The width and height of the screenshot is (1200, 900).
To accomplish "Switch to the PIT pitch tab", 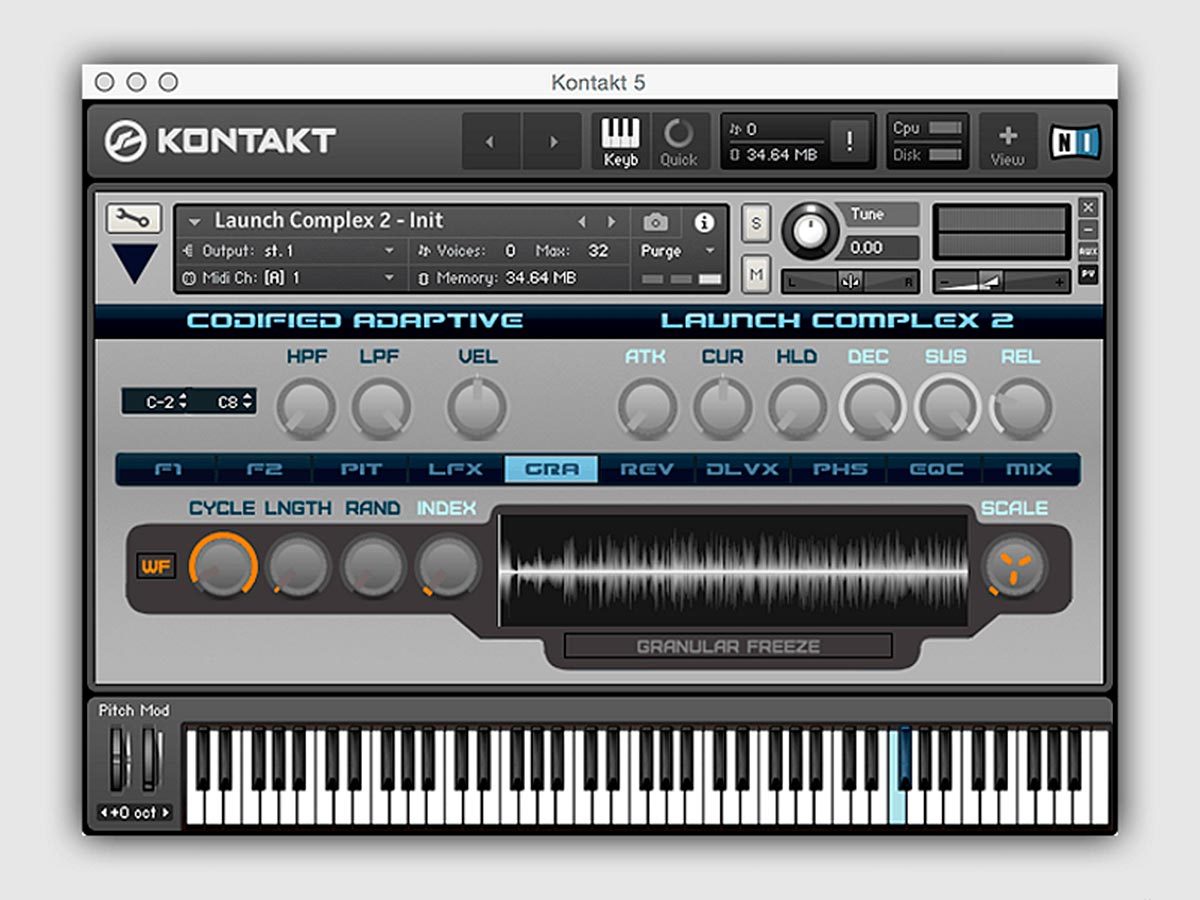I will pyautogui.click(x=360, y=469).
